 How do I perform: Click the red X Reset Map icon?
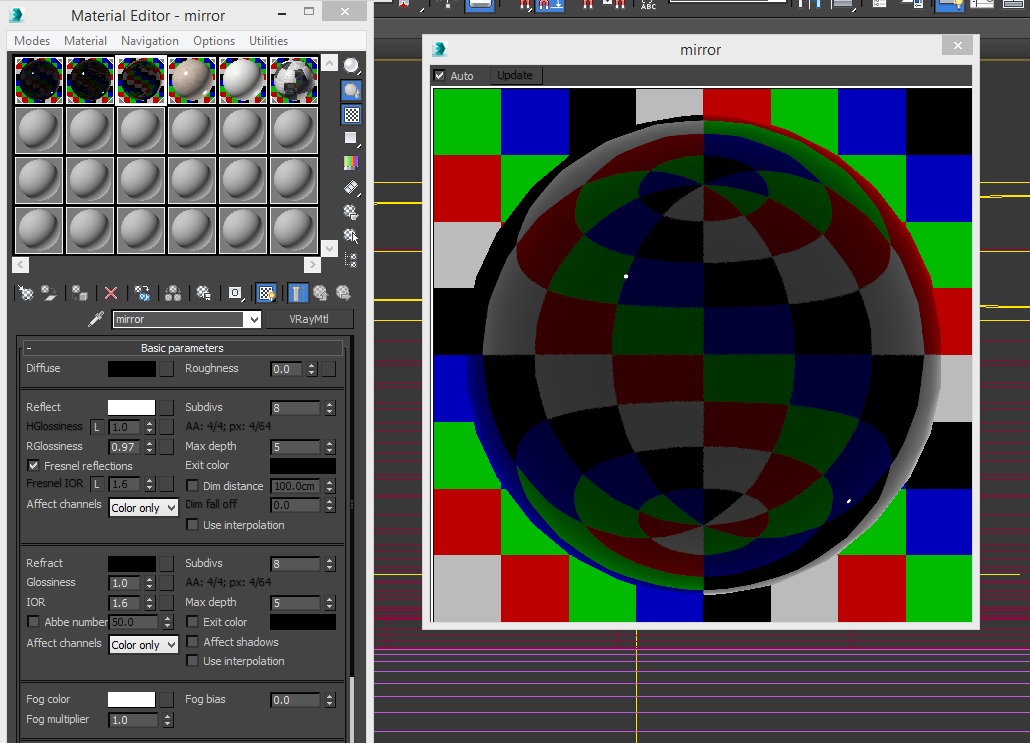(x=111, y=293)
